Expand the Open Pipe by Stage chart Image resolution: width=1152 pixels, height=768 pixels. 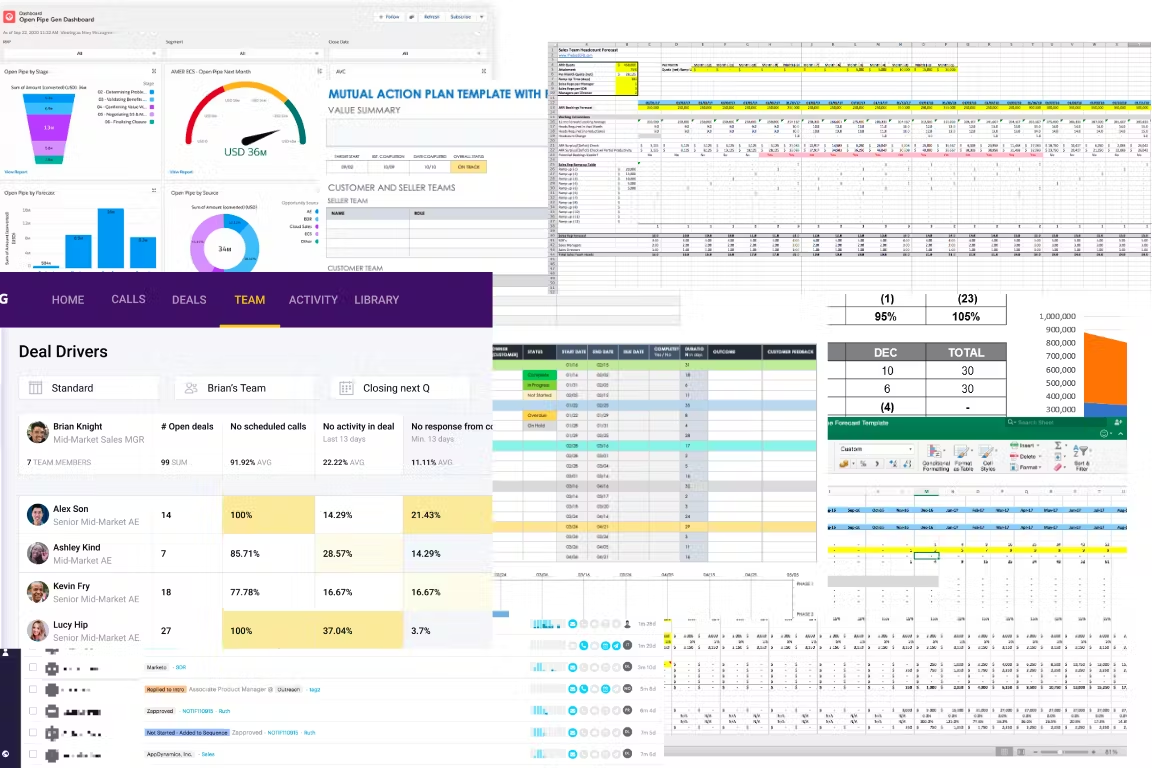tap(154, 71)
